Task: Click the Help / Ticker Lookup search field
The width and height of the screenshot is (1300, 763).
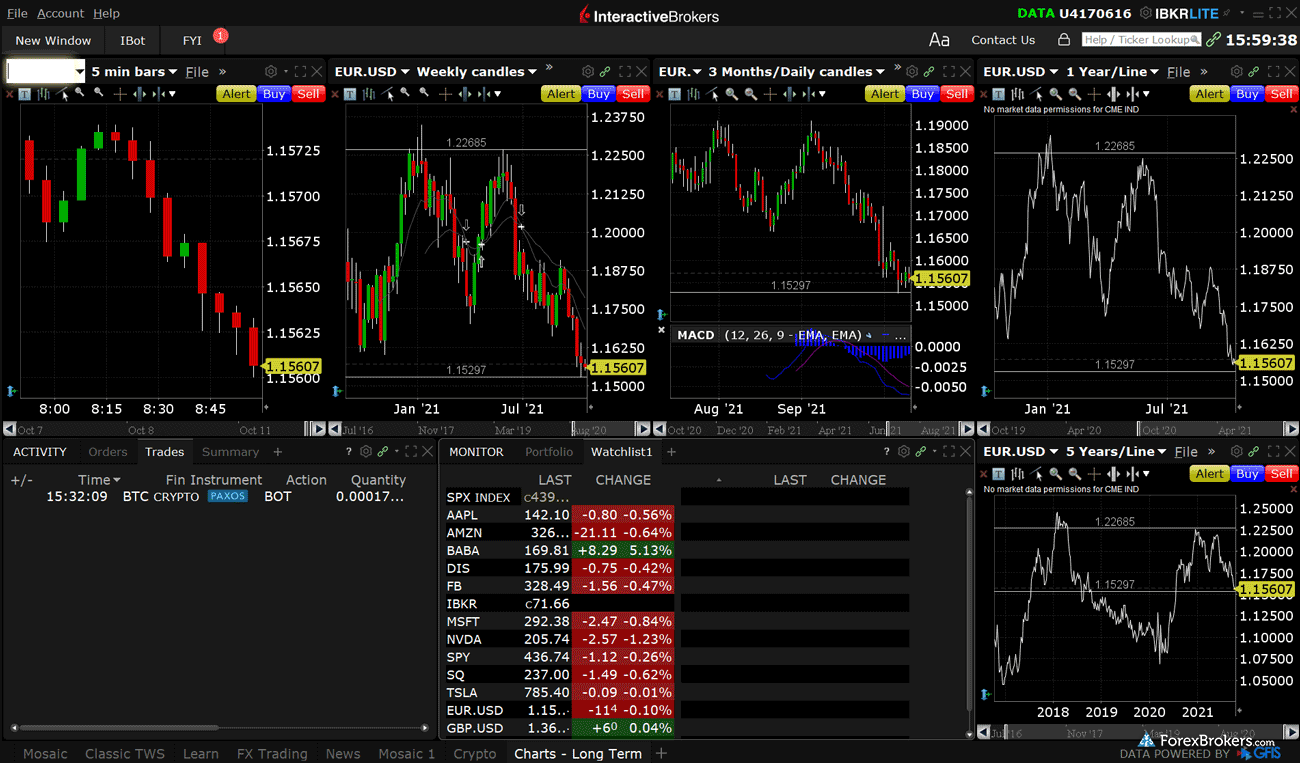Action: point(1140,40)
